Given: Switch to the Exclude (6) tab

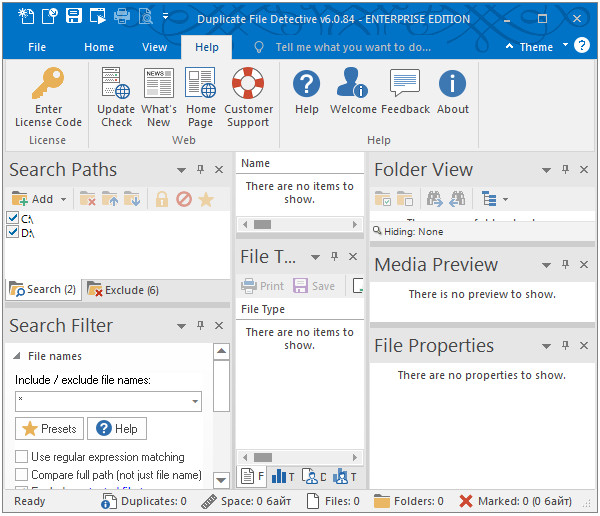Looking at the screenshot, I should 124,290.
